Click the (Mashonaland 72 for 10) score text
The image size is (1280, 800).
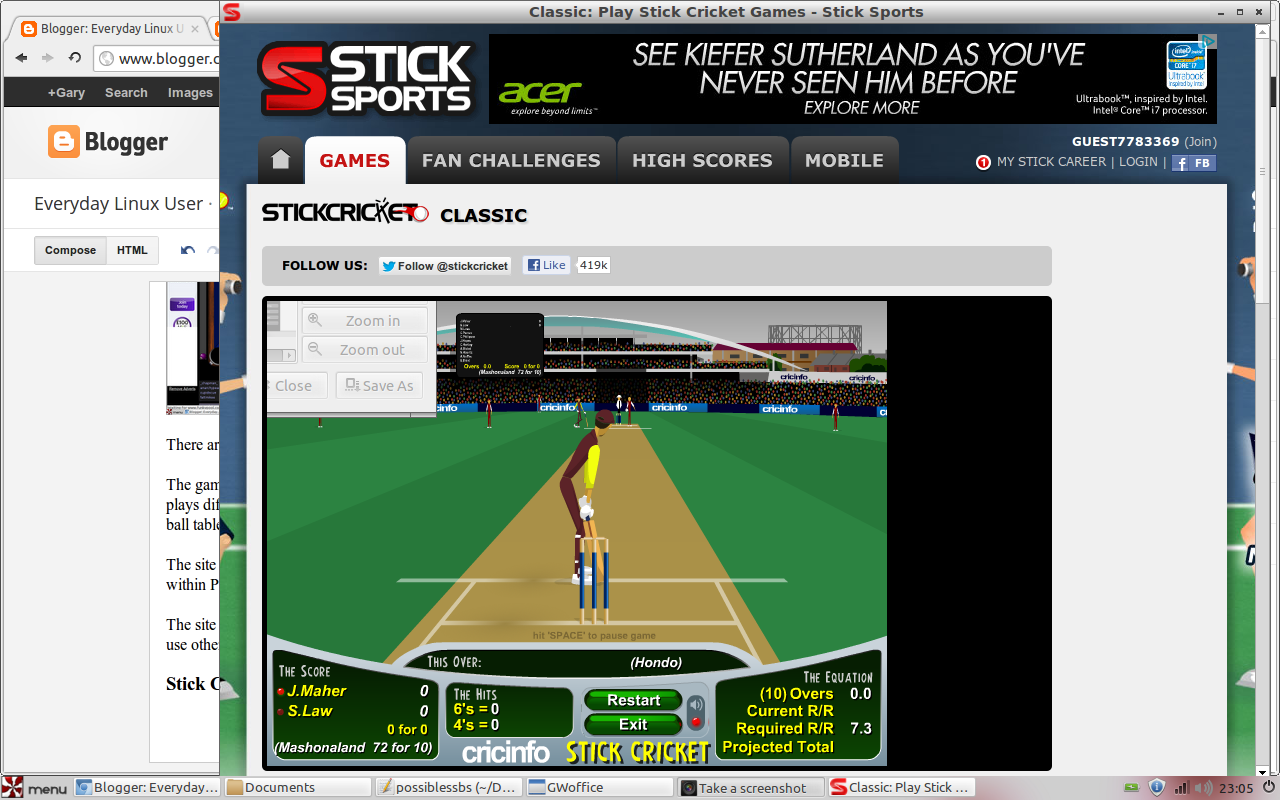tap(354, 748)
